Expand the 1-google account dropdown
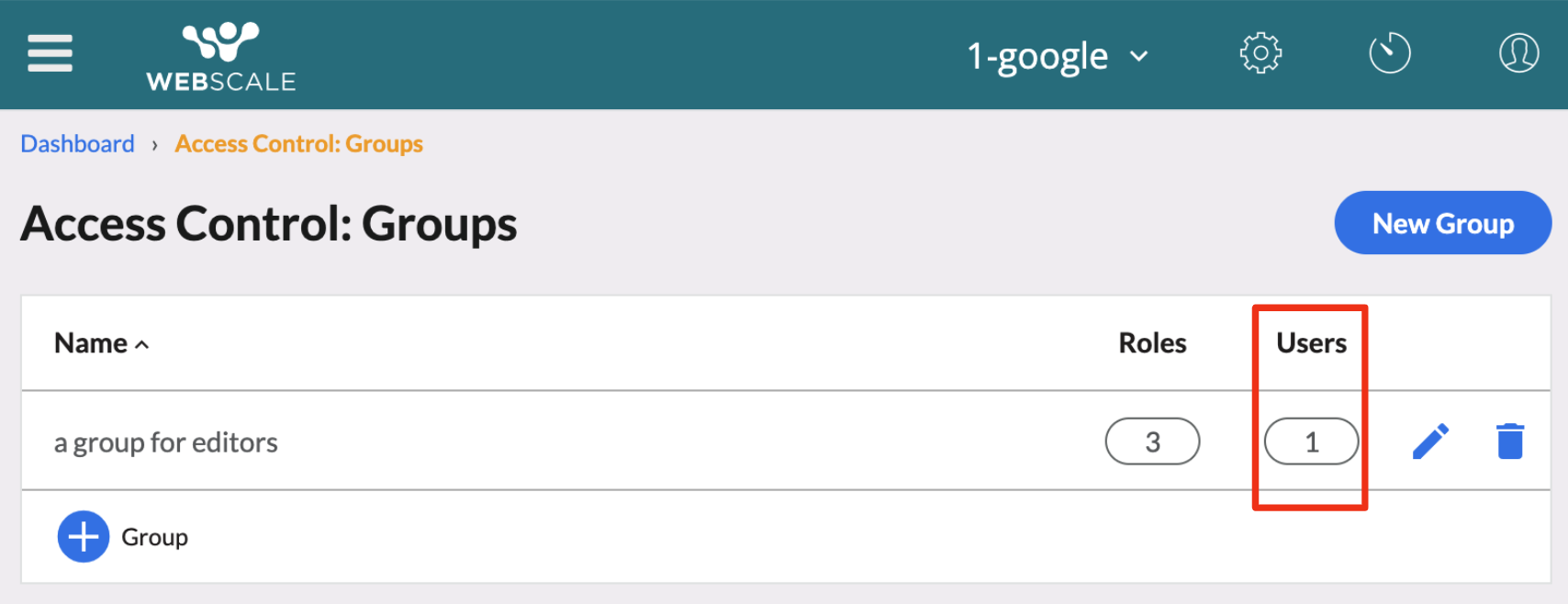Viewport: 1568px width, 604px height. [x=1037, y=57]
